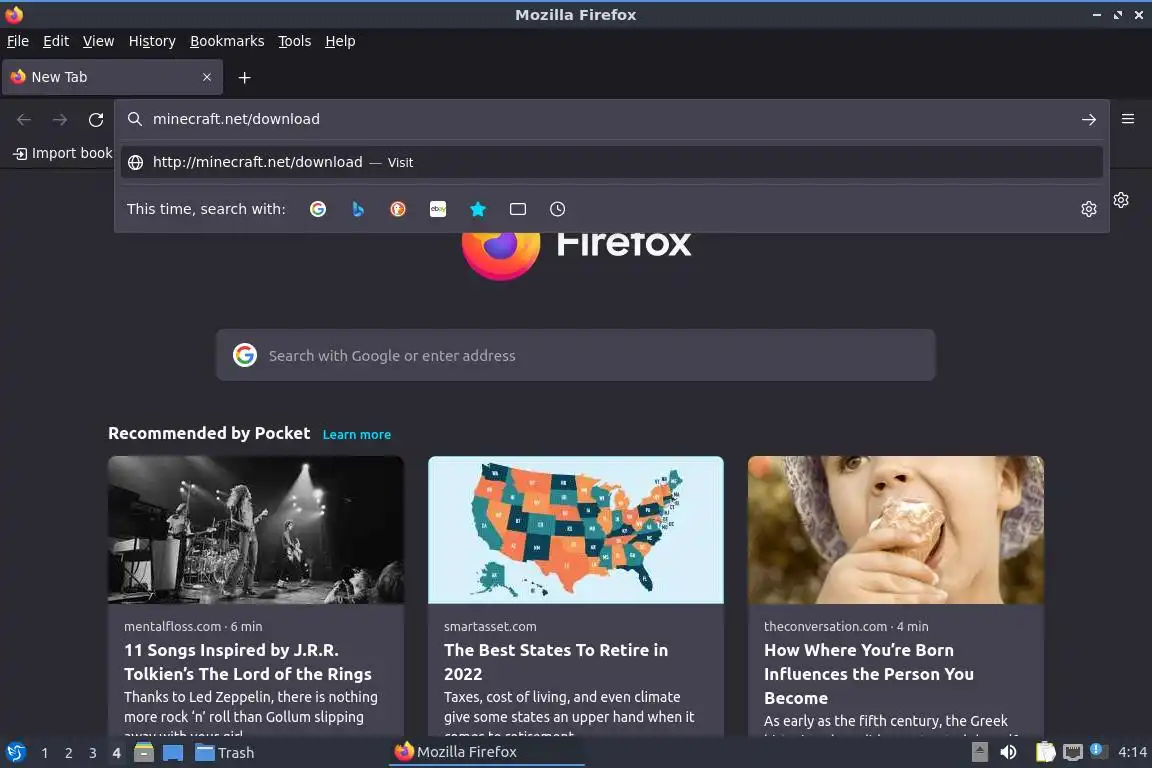Search with Bing from the address dropdown
Image resolution: width=1152 pixels, height=768 pixels.
click(x=358, y=209)
